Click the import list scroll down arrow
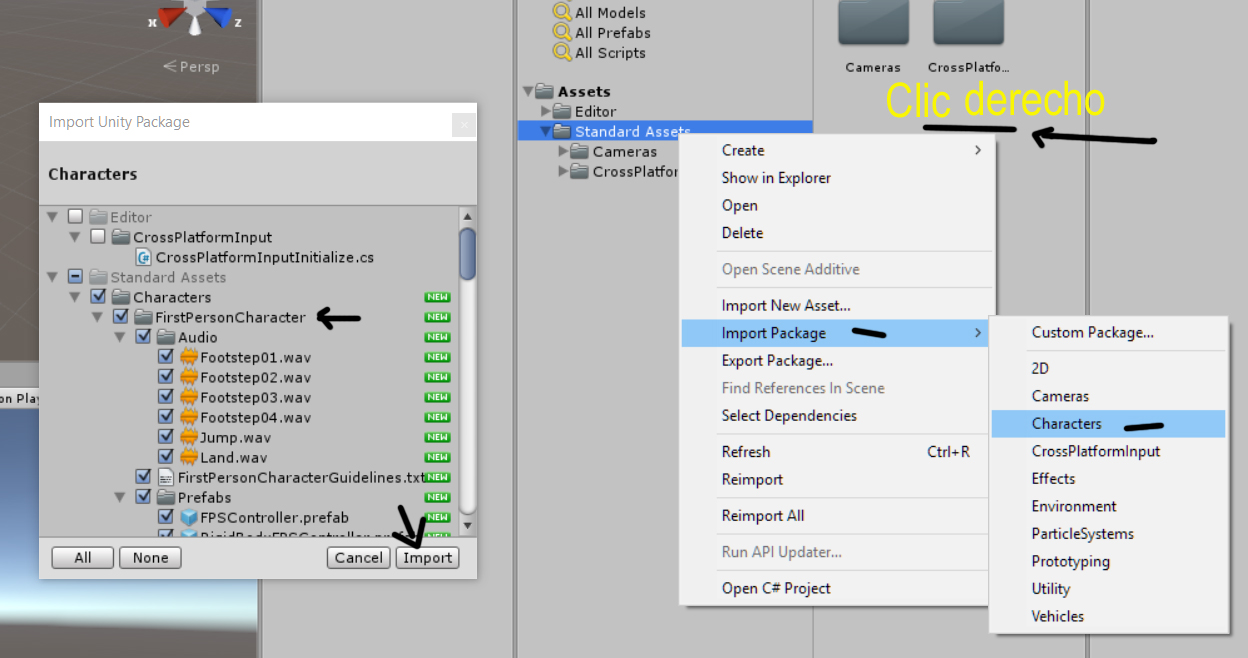Screen dimensions: 1248x658 point(467,524)
